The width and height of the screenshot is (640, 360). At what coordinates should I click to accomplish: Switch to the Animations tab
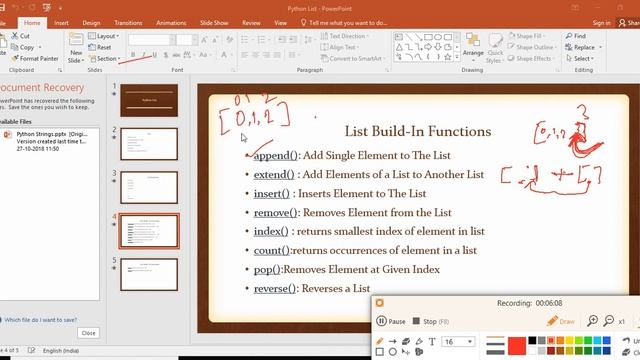171,23
